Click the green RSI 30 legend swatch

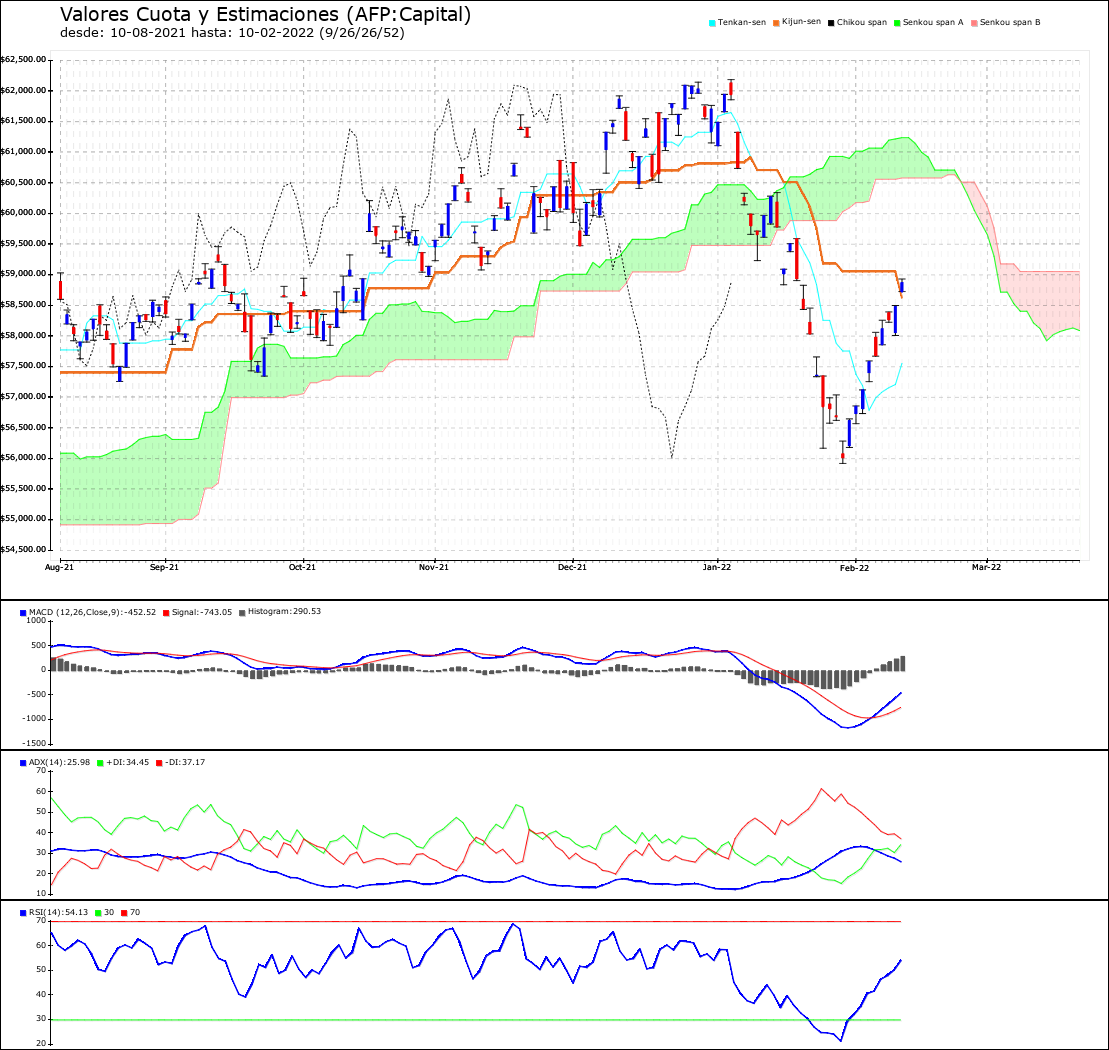pyautogui.click(x=98, y=913)
